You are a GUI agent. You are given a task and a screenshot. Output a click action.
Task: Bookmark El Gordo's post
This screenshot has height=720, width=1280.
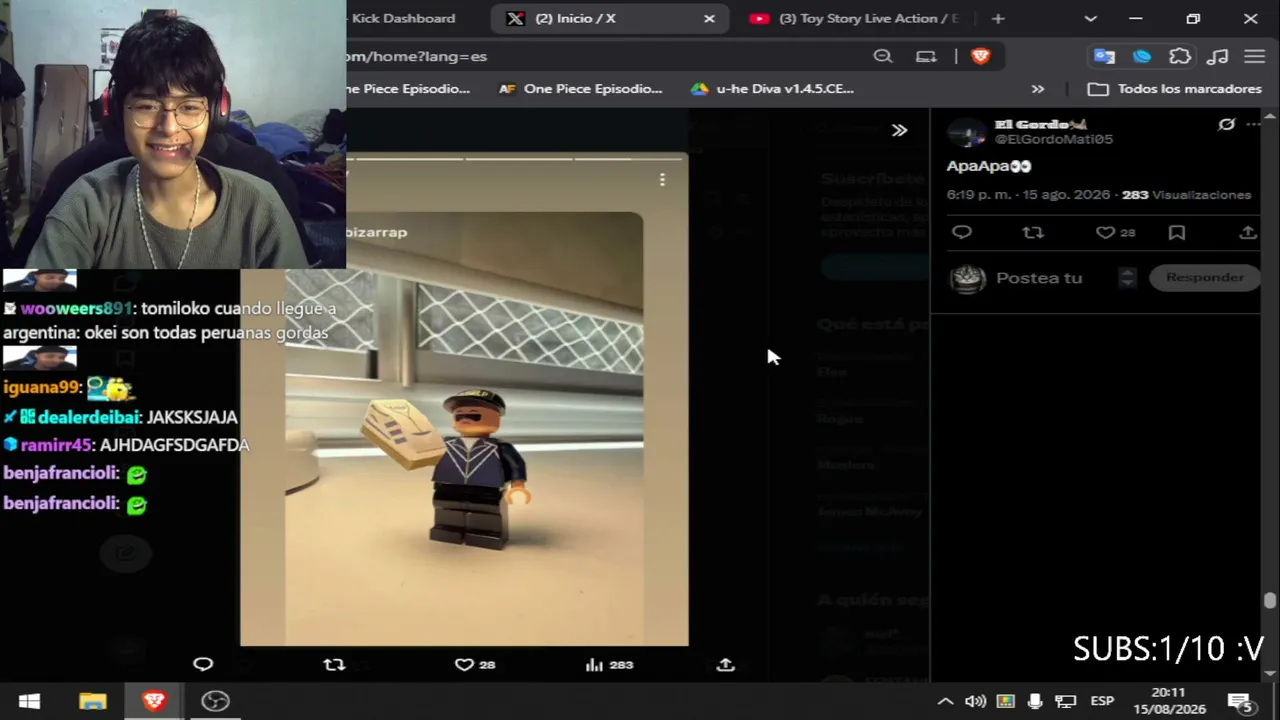1177,232
